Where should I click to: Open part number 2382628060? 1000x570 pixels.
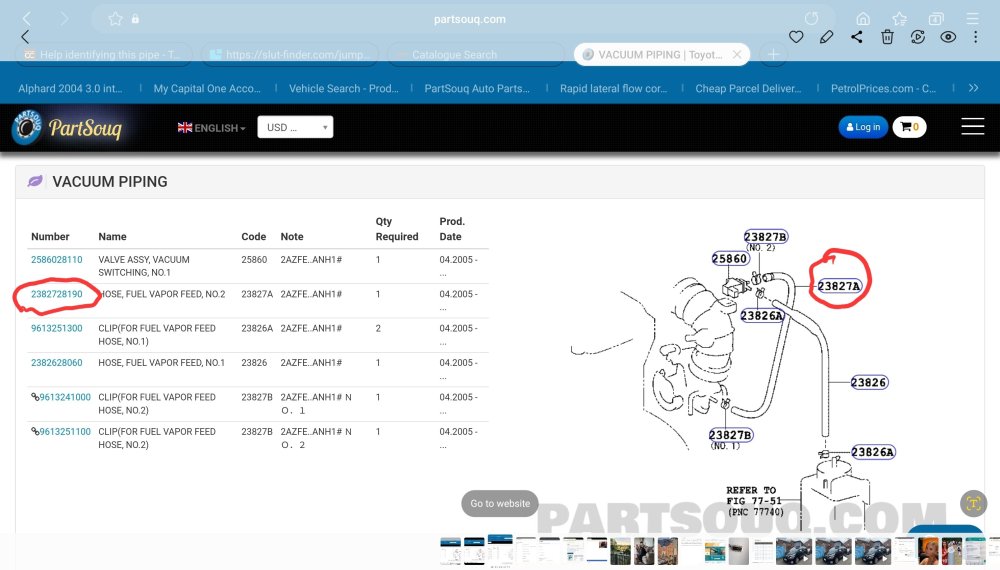(57, 363)
